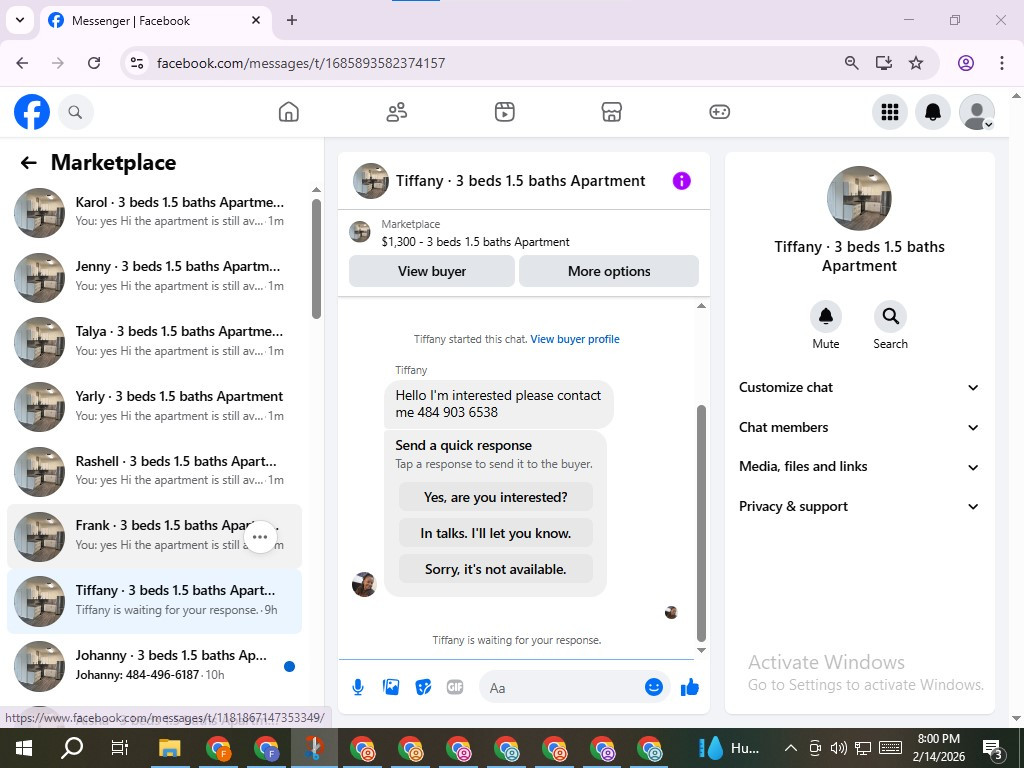The image size is (1024, 768).
Task: Click the conversation list scrollbar
Action: [316, 259]
